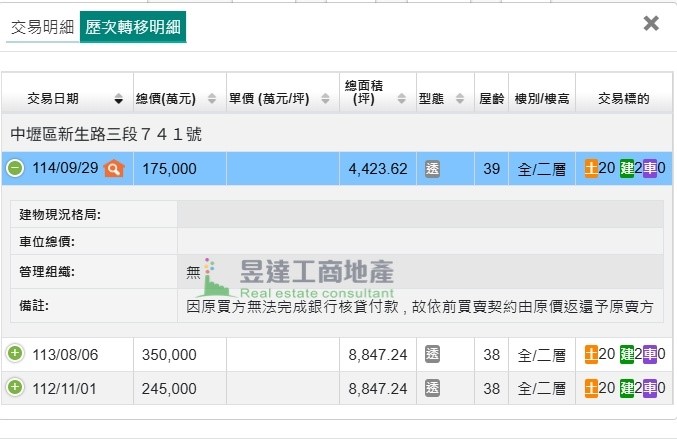Click the orange 土 land icon in 114/09/29 row
Screen dimensions: 677x439
tap(592, 169)
